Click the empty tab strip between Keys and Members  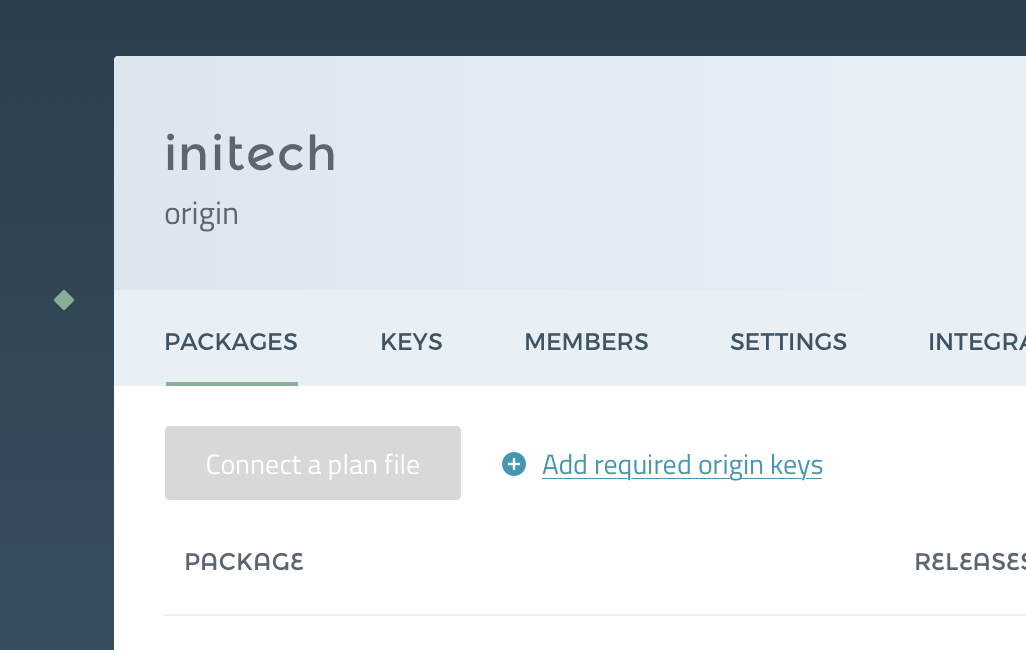click(484, 340)
